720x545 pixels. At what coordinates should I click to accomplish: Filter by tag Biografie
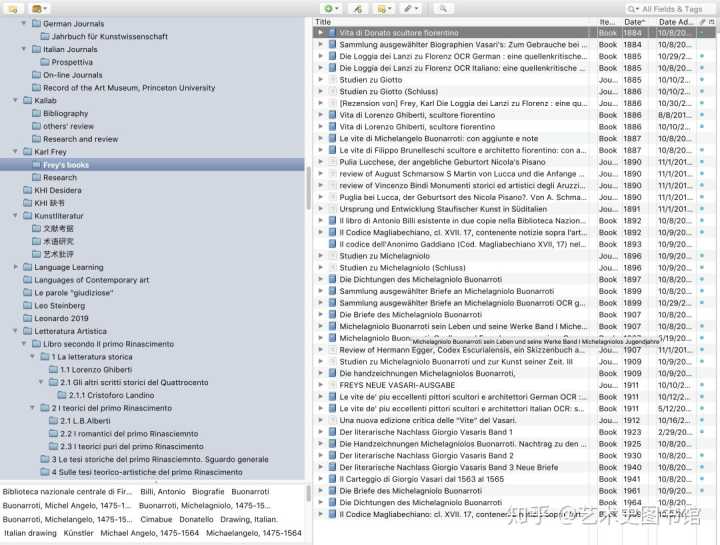point(208,491)
